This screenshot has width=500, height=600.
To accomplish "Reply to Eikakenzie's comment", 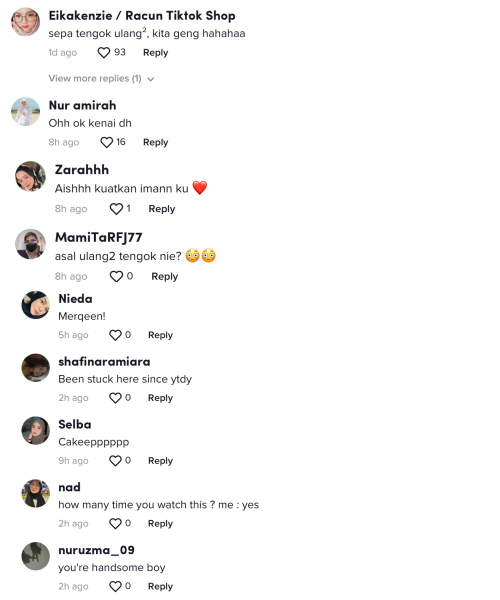I will point(155,52).
